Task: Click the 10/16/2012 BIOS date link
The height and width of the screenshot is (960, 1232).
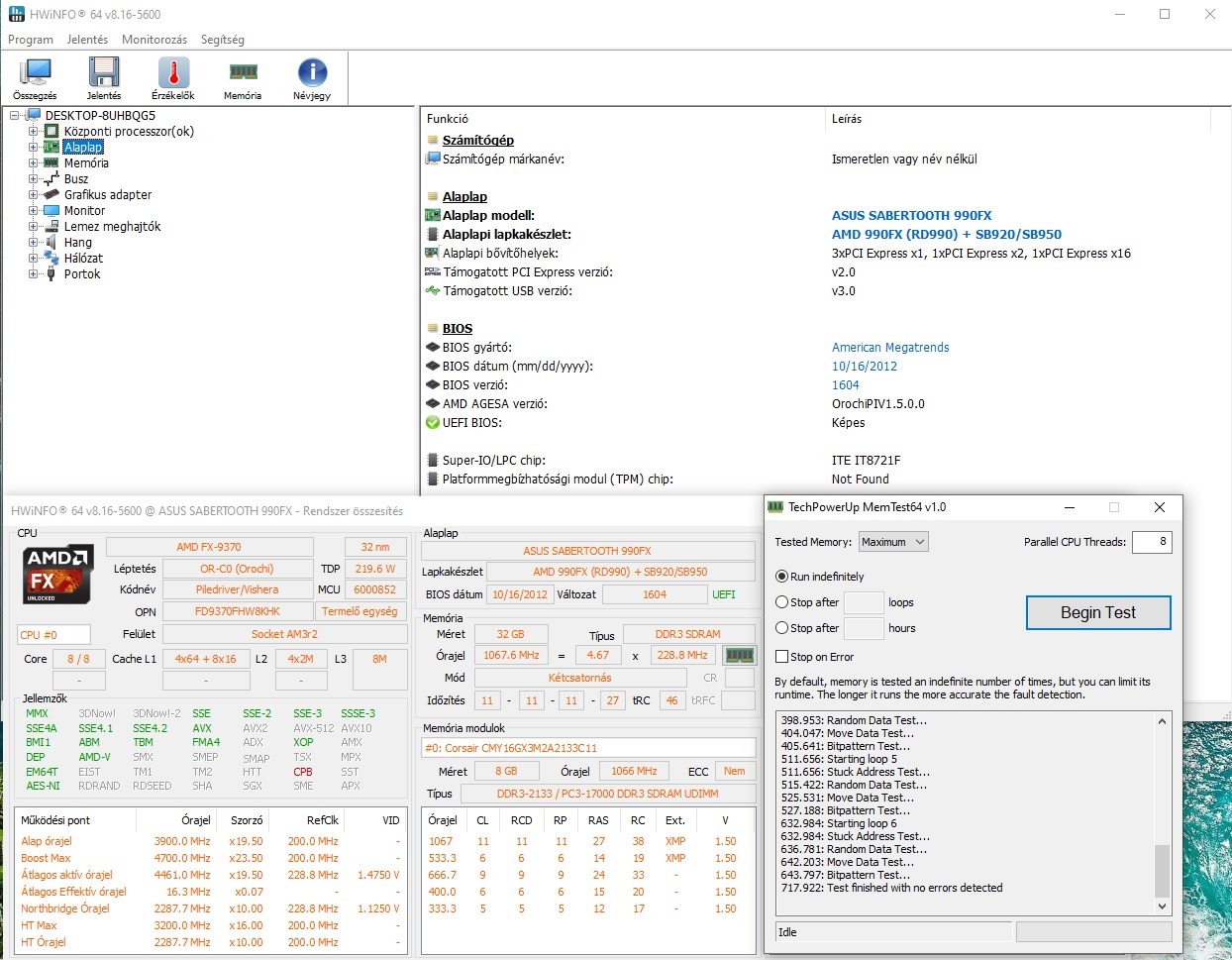Action: point(865,366)
